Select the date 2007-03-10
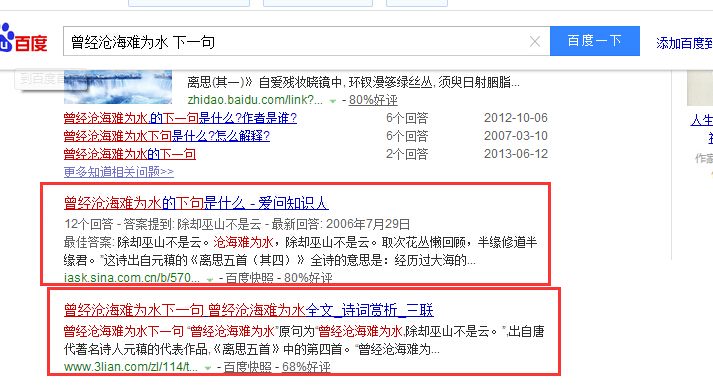Screen dimensions: 713x386 pos(516,136)
